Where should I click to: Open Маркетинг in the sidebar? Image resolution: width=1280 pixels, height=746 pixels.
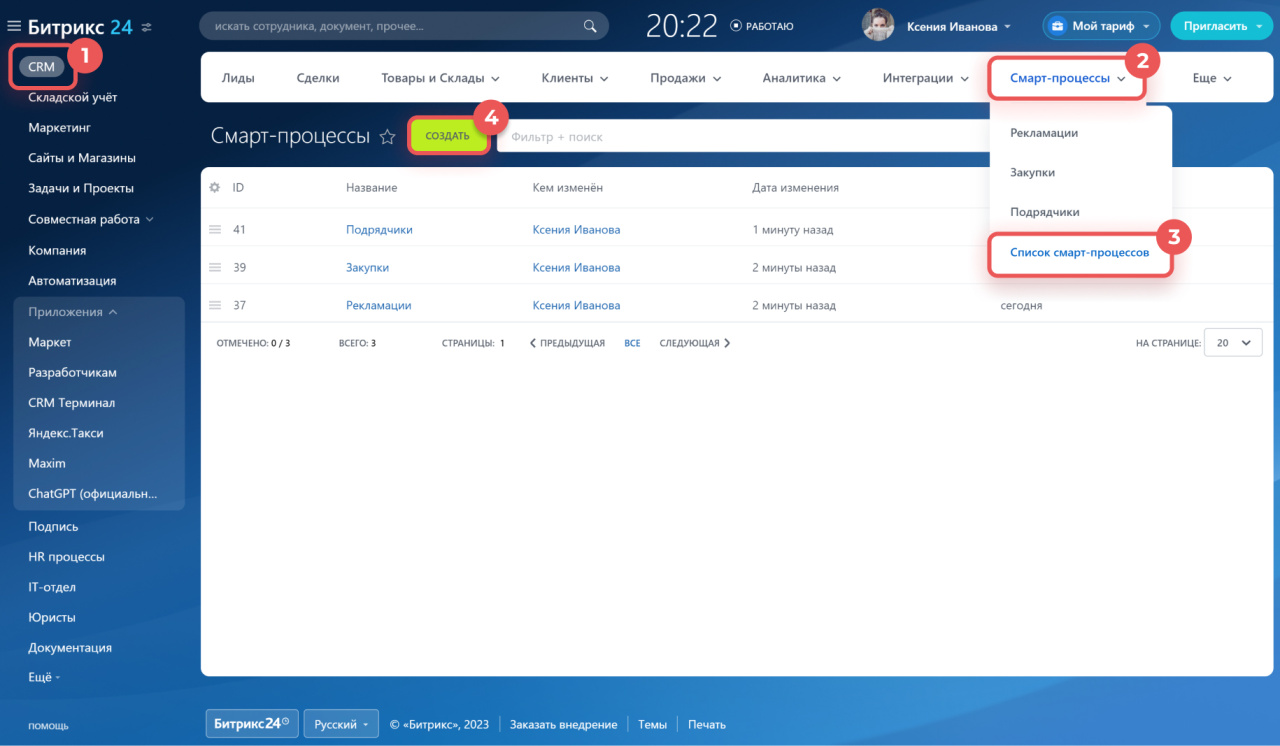tap(60, 128)
